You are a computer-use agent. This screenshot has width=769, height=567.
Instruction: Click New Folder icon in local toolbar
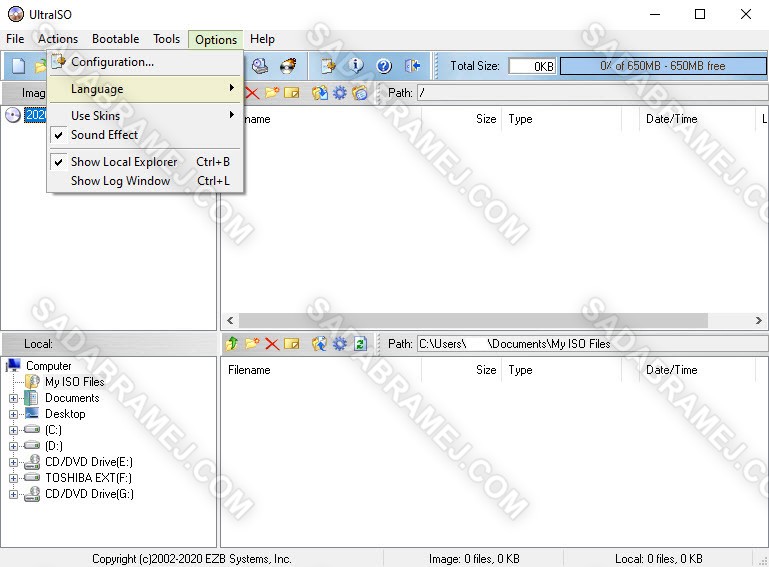coord(252,344)
